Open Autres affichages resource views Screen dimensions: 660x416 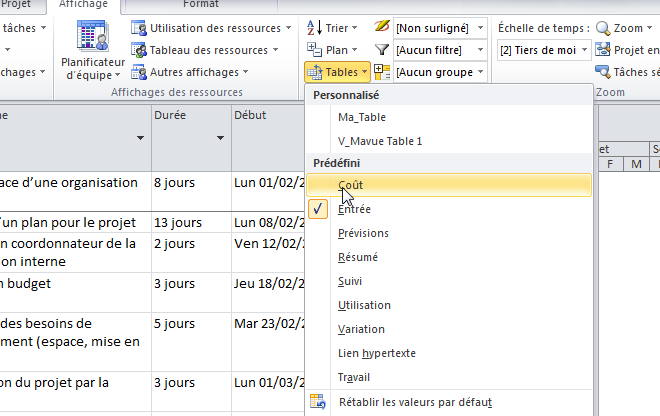138,72
